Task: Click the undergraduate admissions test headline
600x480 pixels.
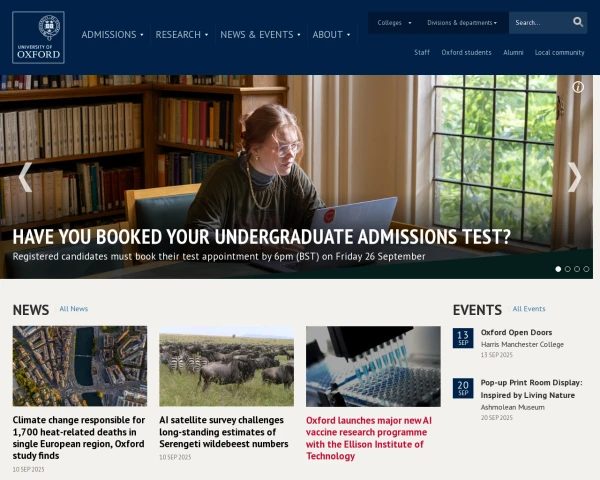Action: (262, 237)
